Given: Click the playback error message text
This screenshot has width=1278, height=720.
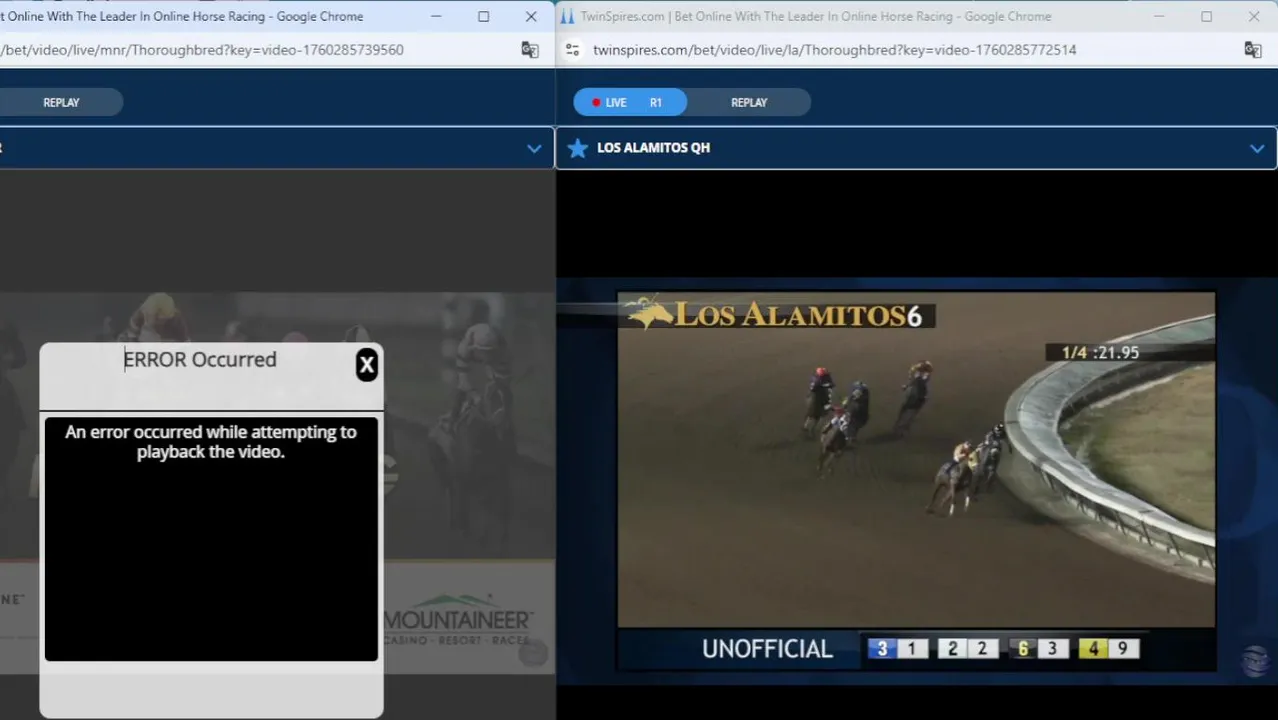Looking at the screenshot, I should 211,442.
